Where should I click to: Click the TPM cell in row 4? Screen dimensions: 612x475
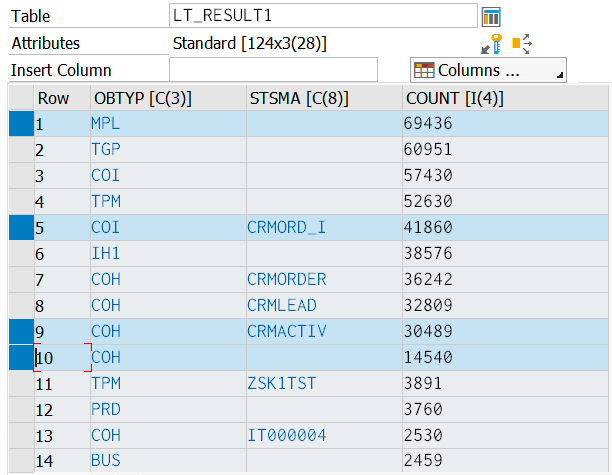[x=168, y=202]
